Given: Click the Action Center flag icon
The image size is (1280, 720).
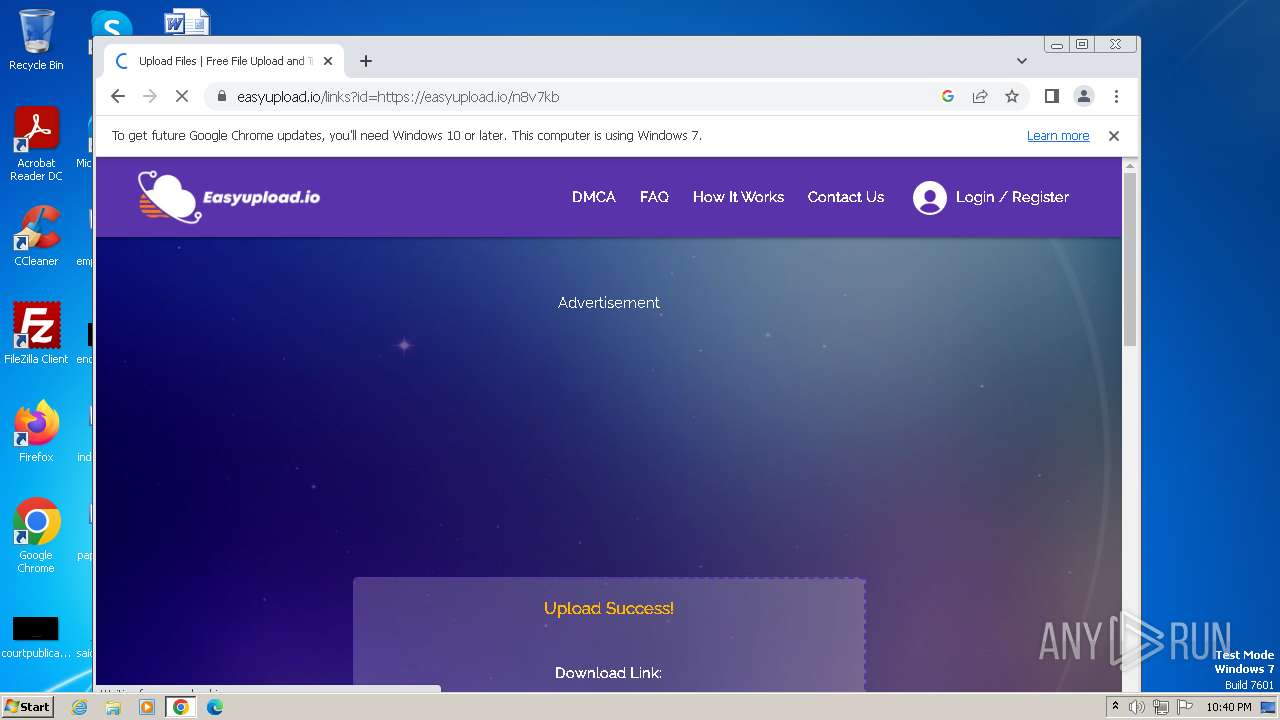Looking at the screenshot, I should point(1183,707).
